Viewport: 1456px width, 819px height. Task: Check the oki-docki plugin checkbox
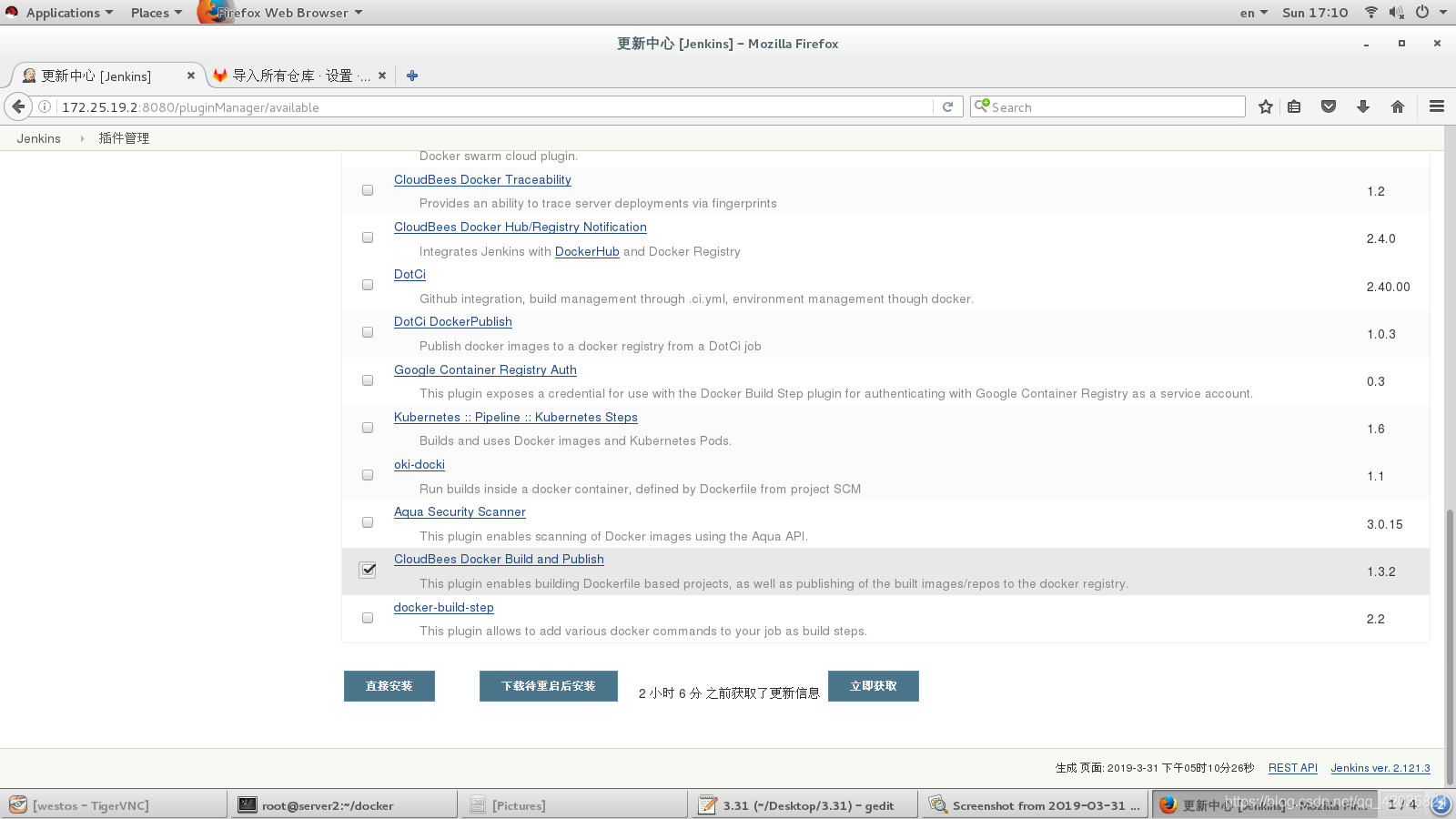(368, 475)
